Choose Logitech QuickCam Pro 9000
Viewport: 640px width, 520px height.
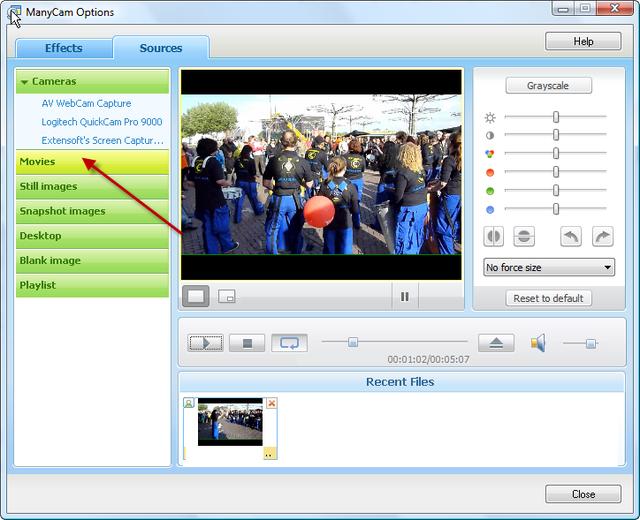point(102,122)
